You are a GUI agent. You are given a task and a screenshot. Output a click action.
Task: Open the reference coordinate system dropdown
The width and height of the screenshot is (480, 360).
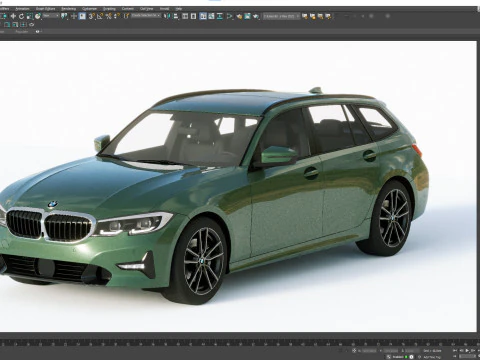pos(51,16)
